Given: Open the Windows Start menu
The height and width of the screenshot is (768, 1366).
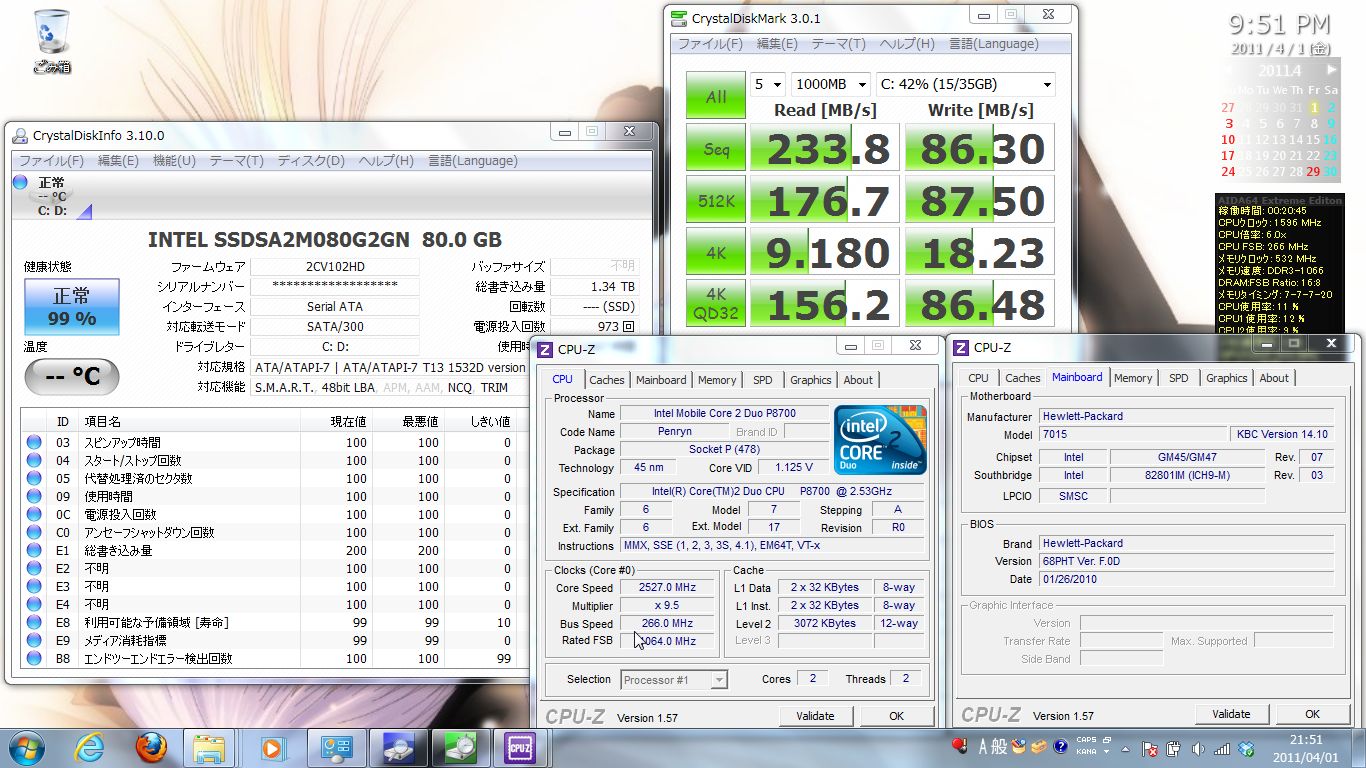Looking at the screenshot, I should 25,747.
